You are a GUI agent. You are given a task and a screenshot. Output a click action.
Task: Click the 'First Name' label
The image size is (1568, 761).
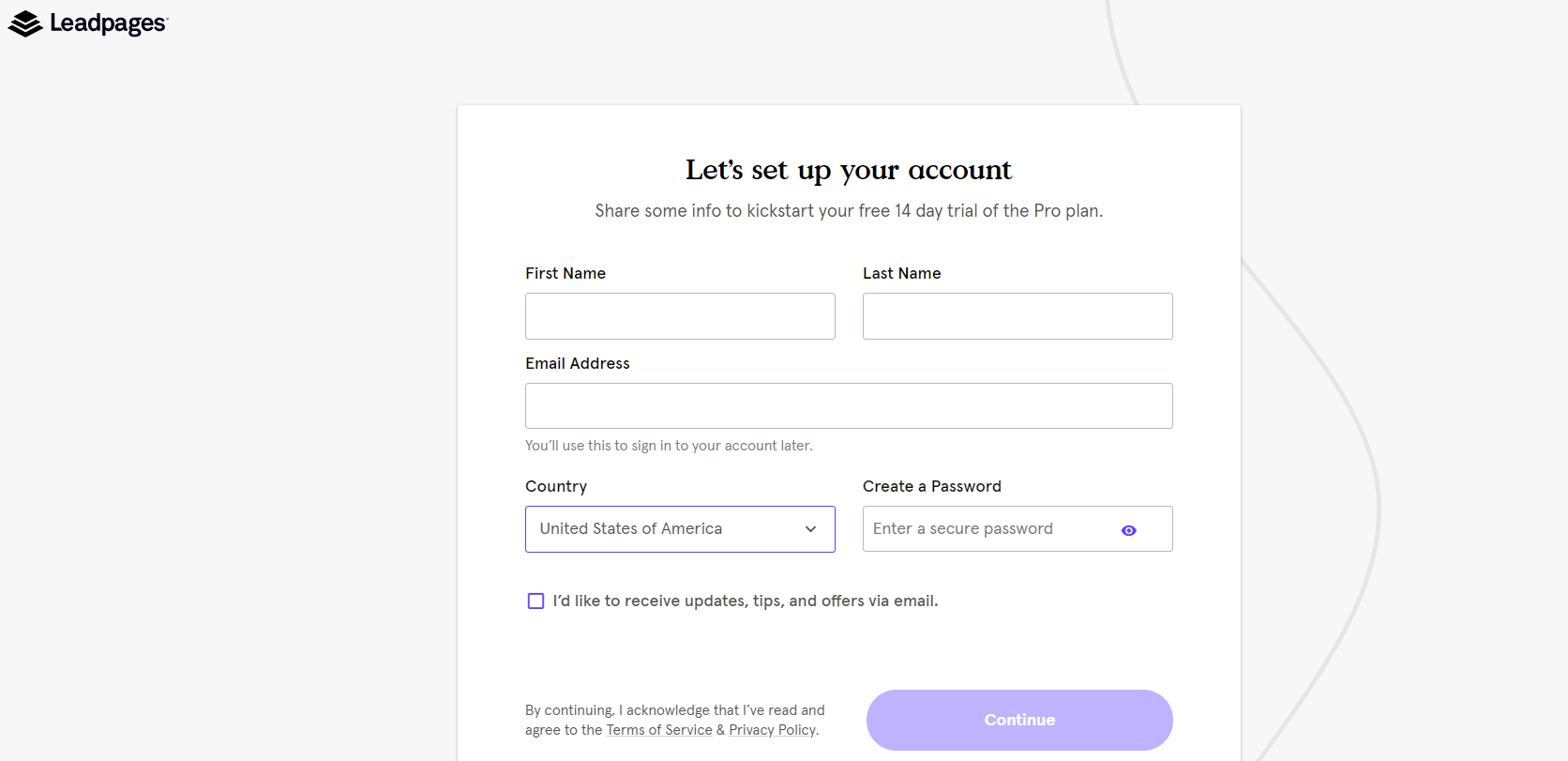click(x=565, y=273)
